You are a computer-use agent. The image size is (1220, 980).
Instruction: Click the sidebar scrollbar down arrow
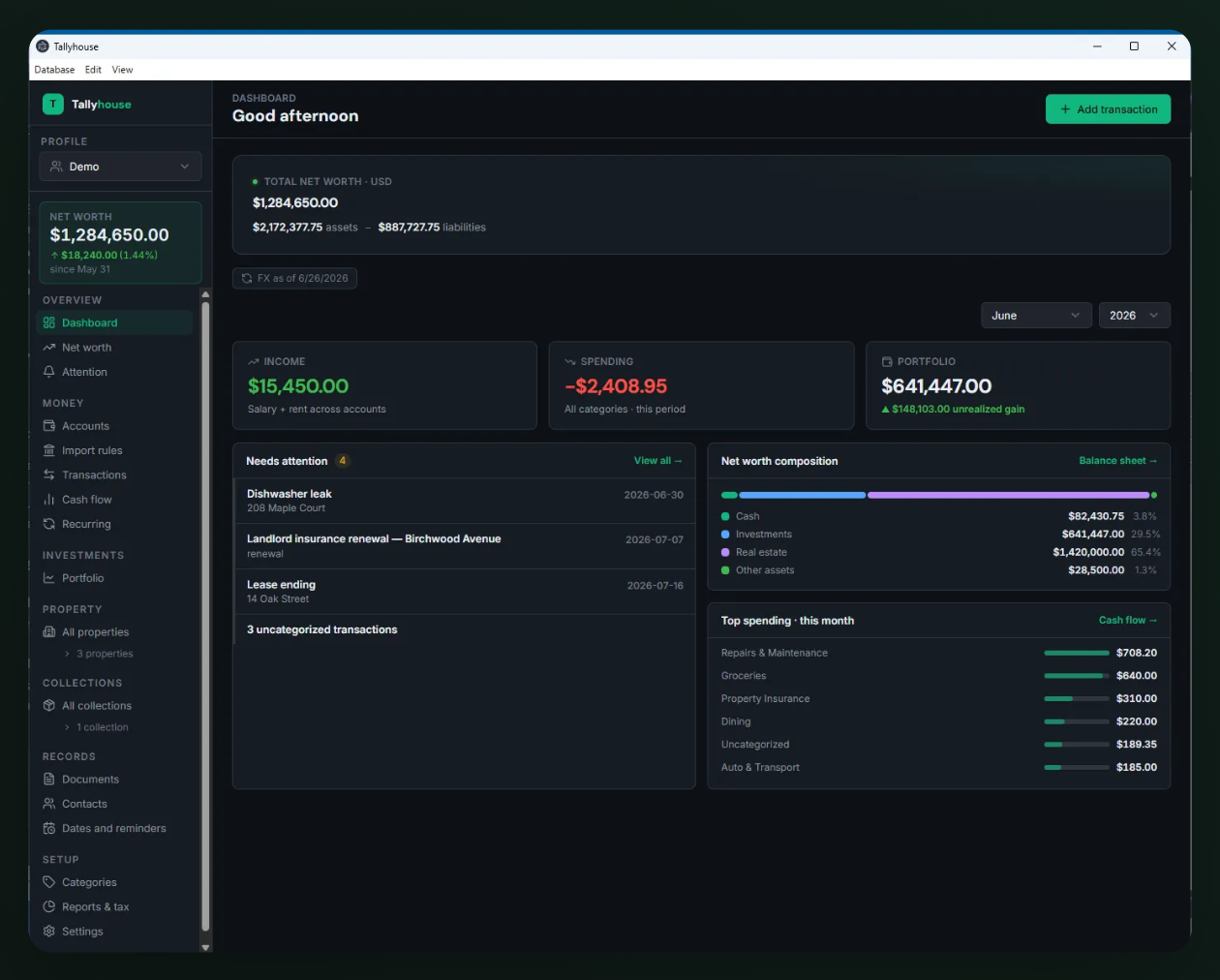point(205,948)
